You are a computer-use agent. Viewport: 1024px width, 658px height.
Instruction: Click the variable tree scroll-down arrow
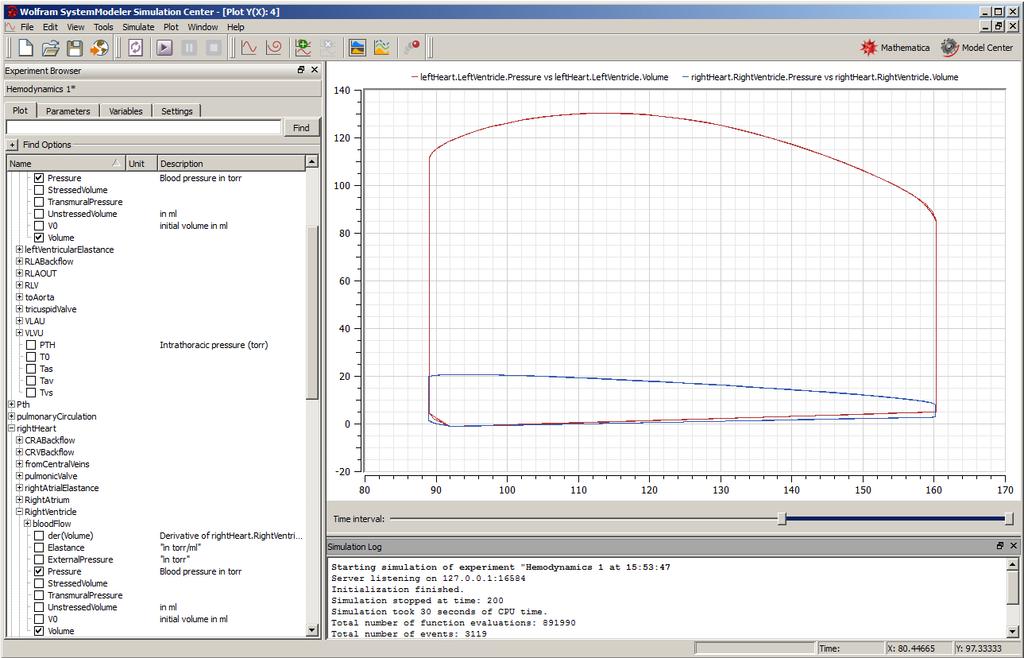tap(312, 630)
